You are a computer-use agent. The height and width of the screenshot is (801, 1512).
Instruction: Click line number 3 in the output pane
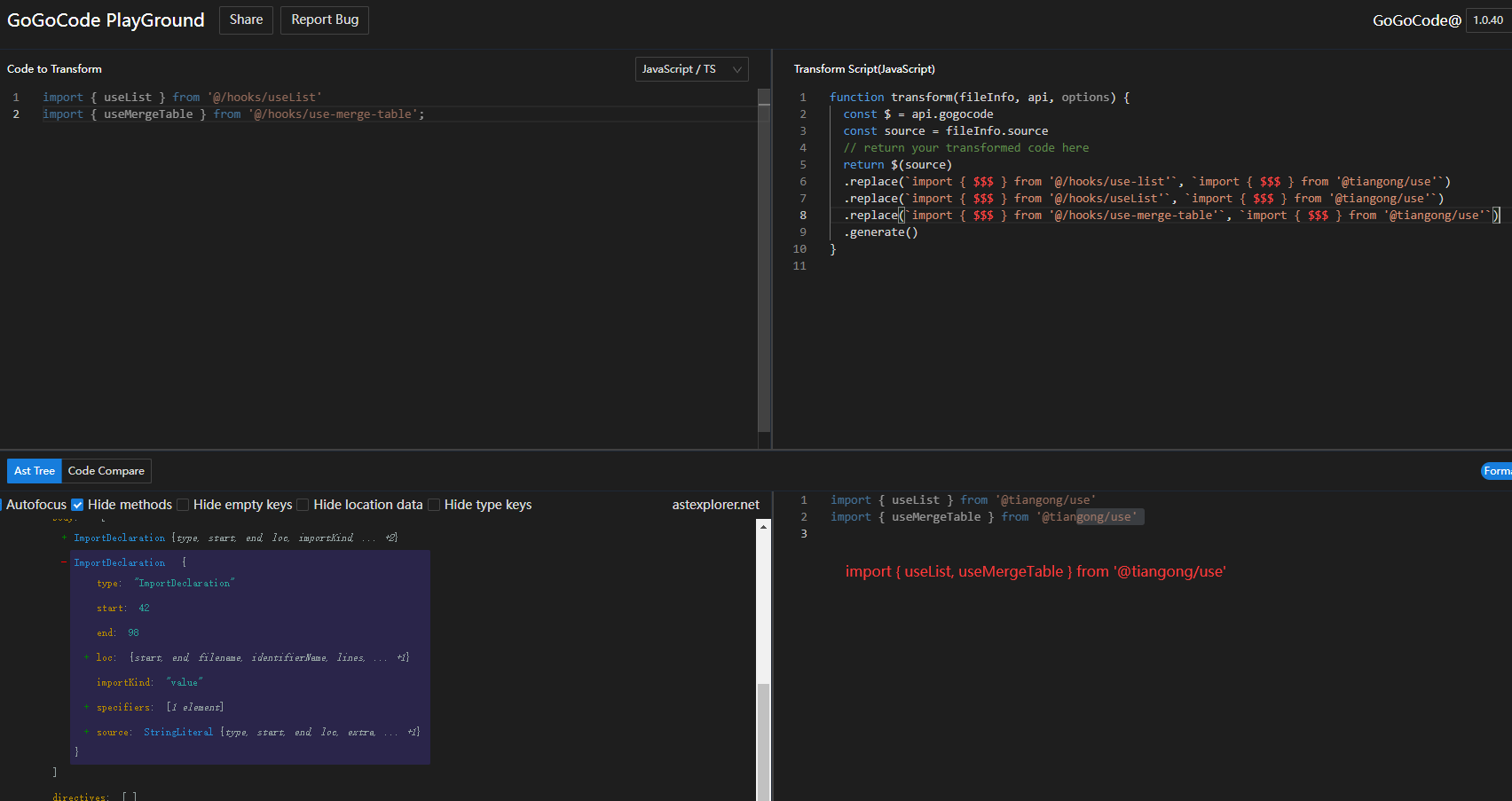(804, 534)
